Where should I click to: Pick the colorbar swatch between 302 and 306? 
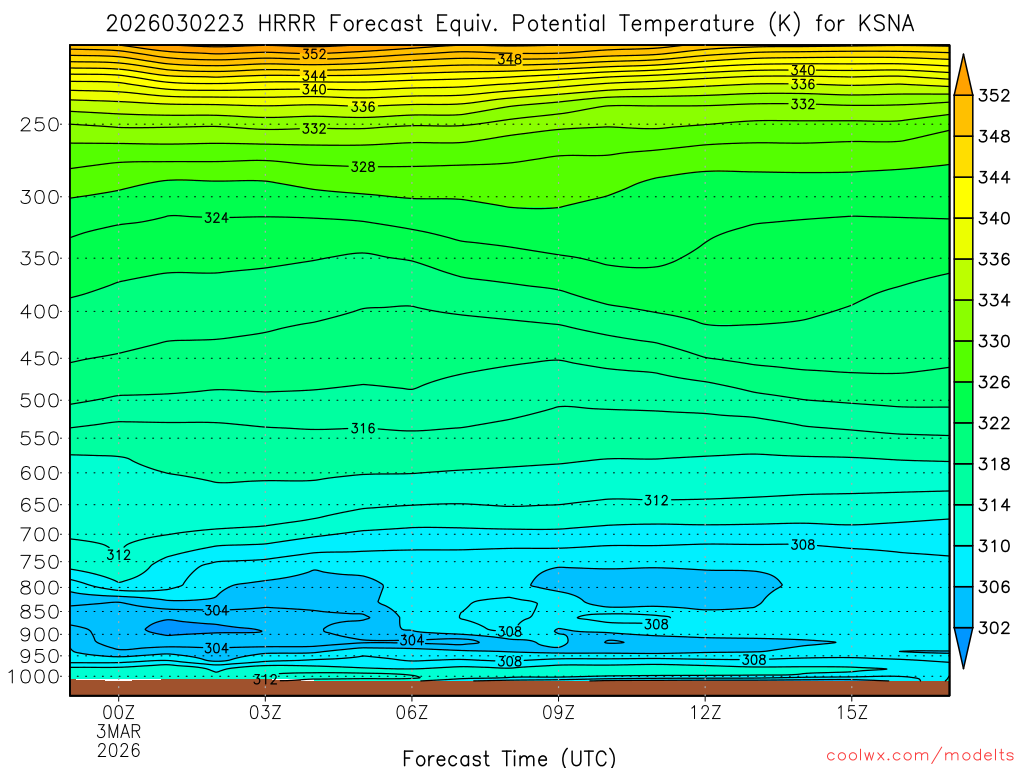click(963, 607)
